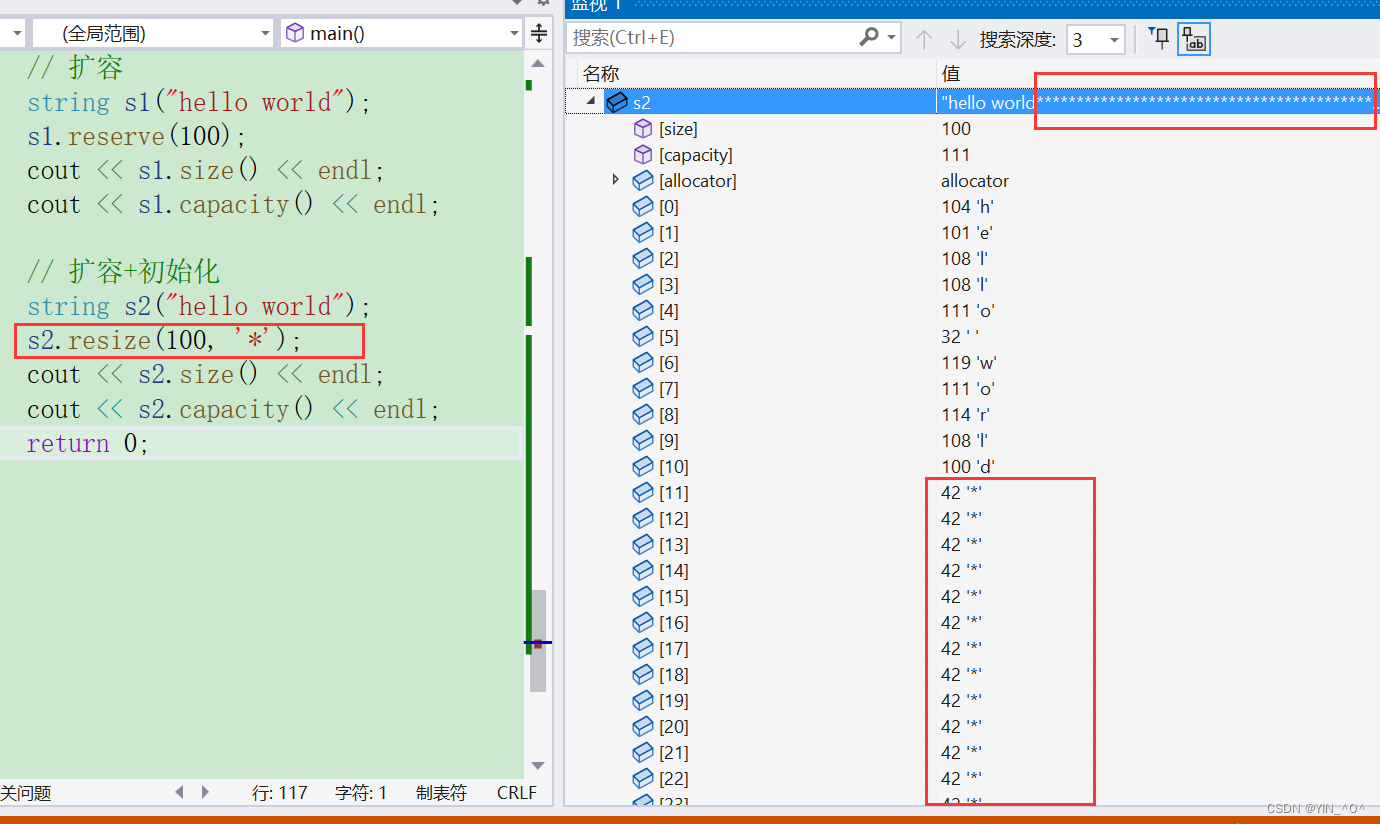Click the [size] property icon
This screenshot has height=824, width=1380.
pos(643,128)
